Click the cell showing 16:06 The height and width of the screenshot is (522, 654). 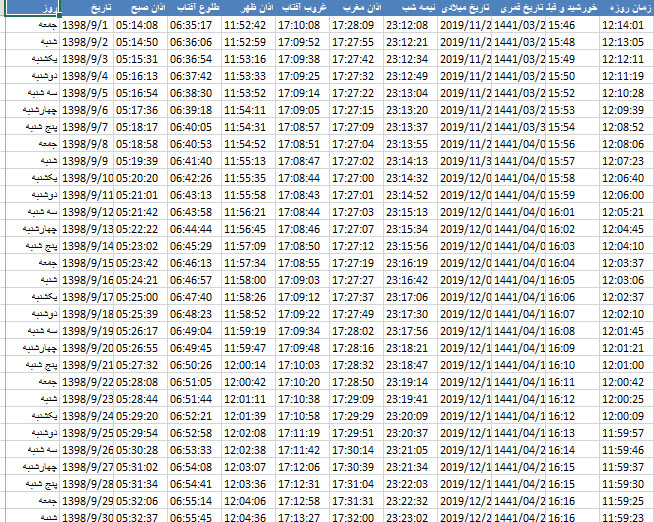click(x=572, y=297)
